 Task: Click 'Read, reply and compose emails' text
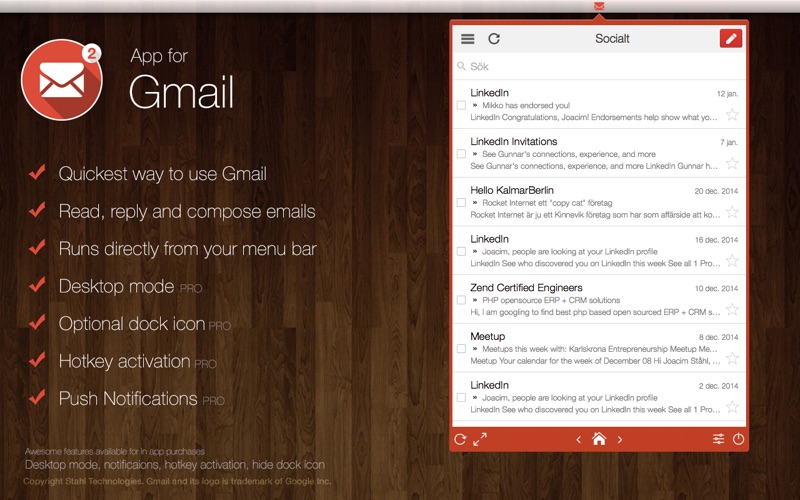click(x=187, y=212)
